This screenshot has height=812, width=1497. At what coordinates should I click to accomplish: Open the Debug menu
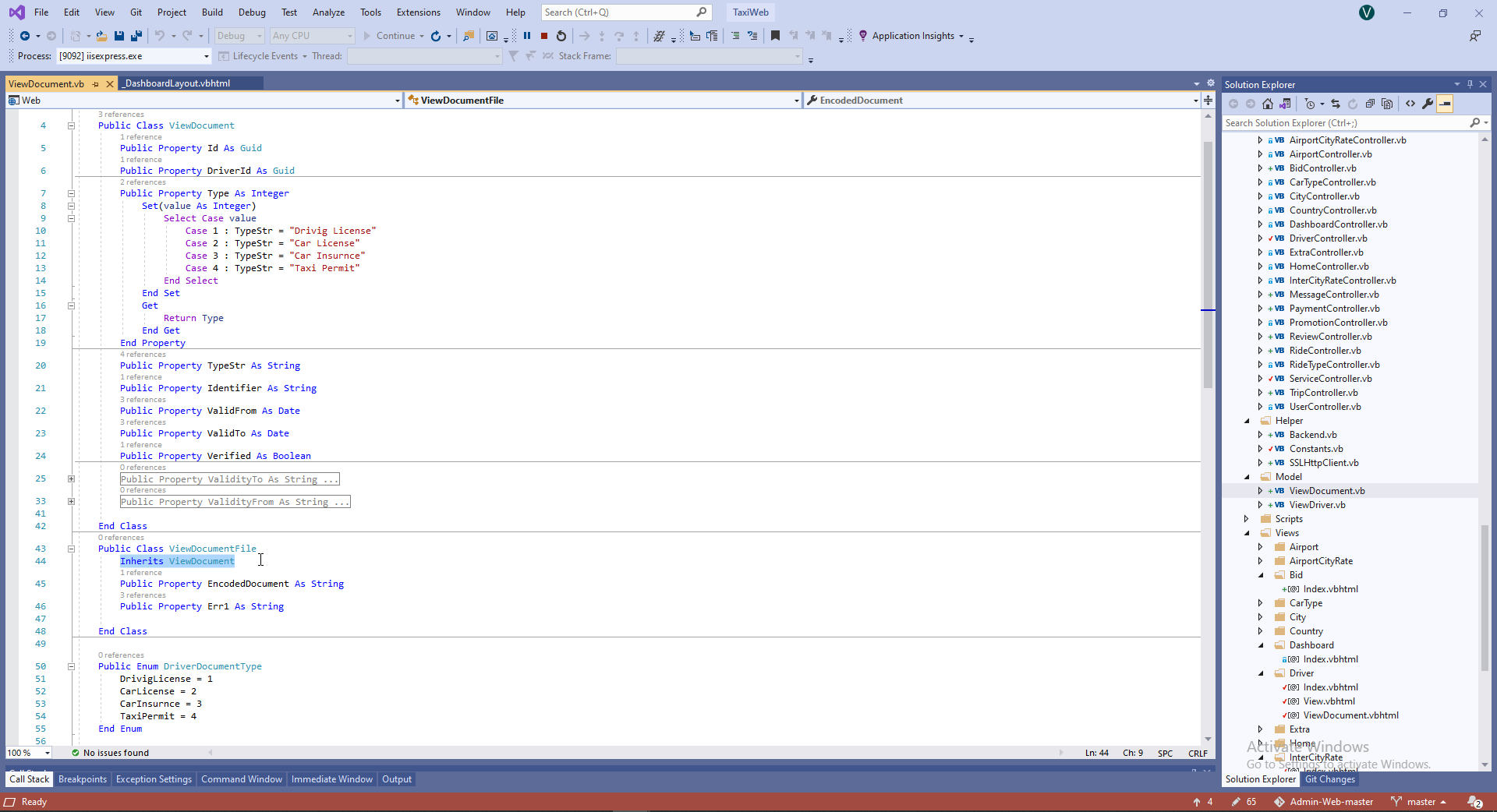pyautogui.click(x=252, y=12)
